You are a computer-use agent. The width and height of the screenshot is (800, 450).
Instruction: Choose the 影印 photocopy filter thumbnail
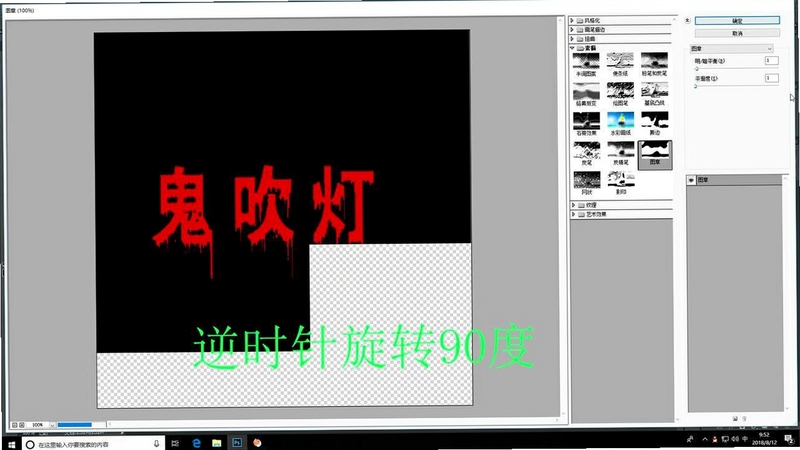pyautogui.click(x=620, y=183)
